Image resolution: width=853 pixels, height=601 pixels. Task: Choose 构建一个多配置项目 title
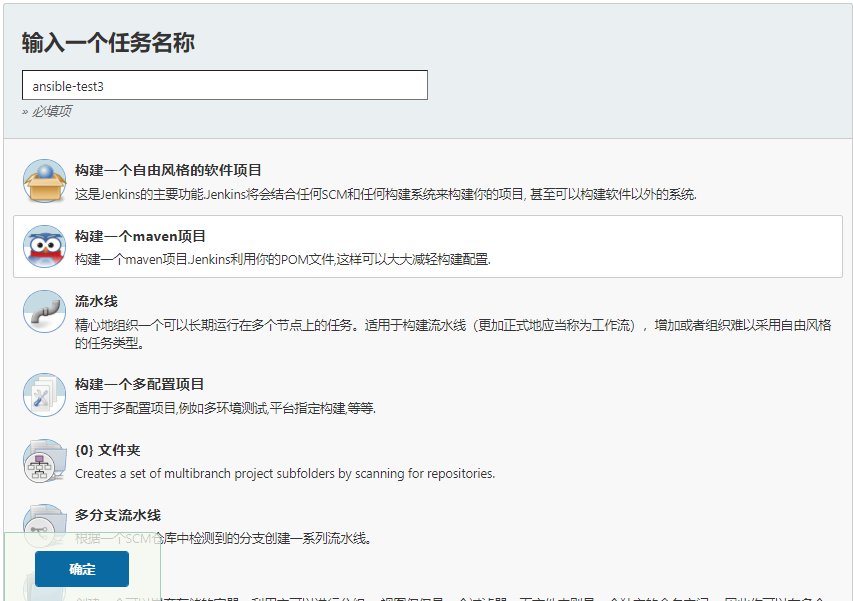[139, 384]
